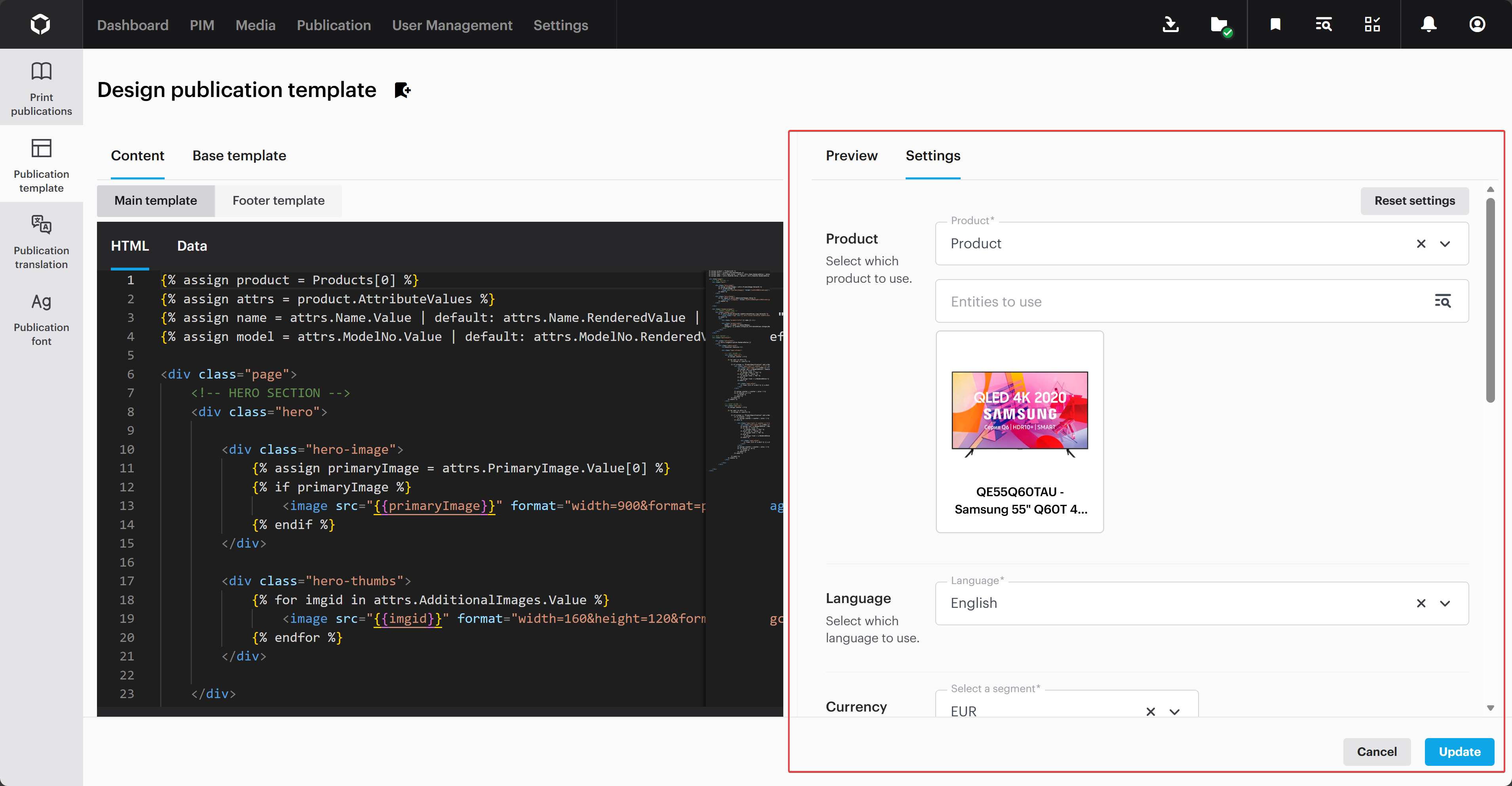The height and width of the screenshot is (786, 1512).
Task: Clear the selected Product with the X
Action: click(x=1422, y=244)
